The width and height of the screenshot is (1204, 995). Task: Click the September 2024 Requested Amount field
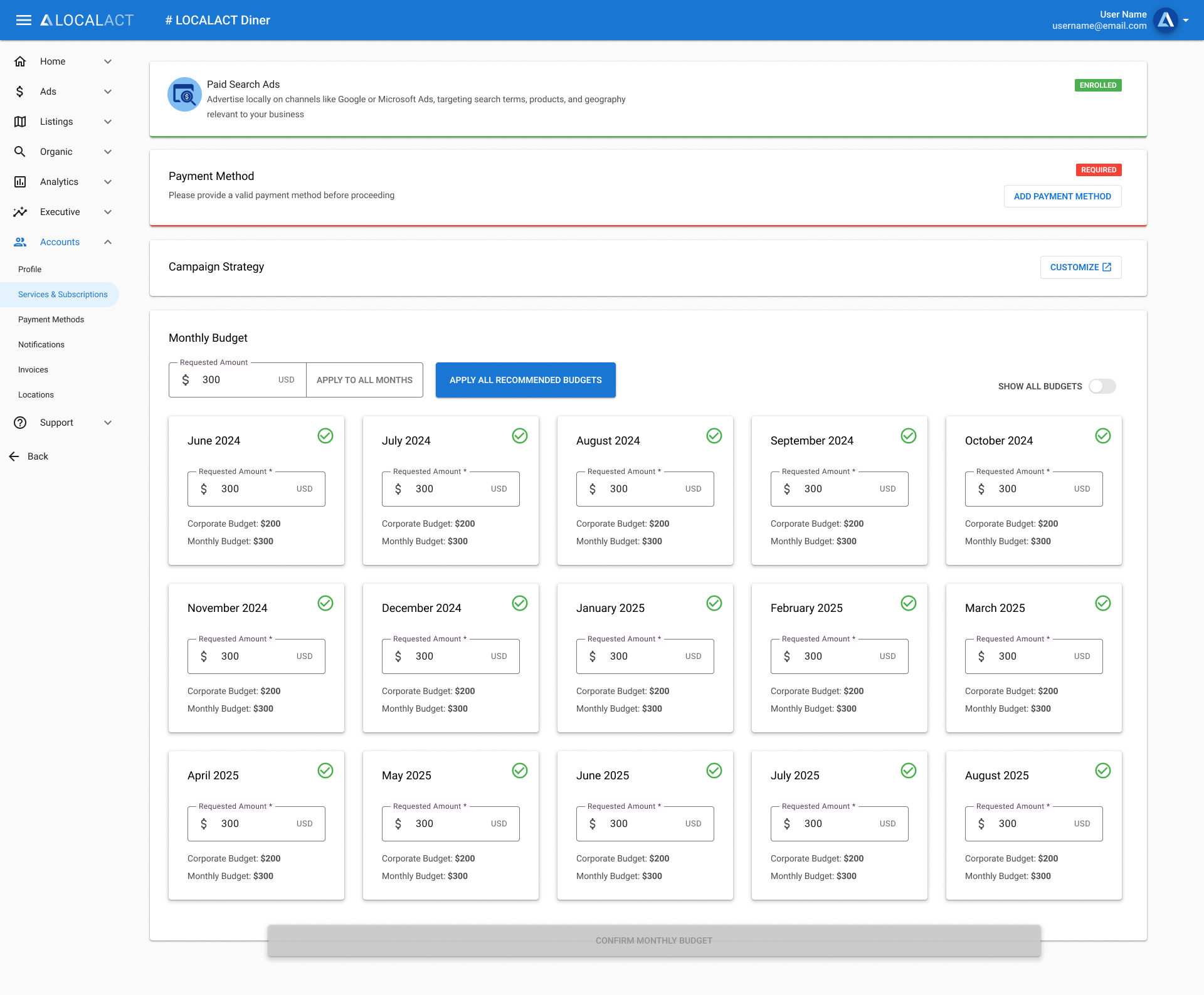point(840,489)
